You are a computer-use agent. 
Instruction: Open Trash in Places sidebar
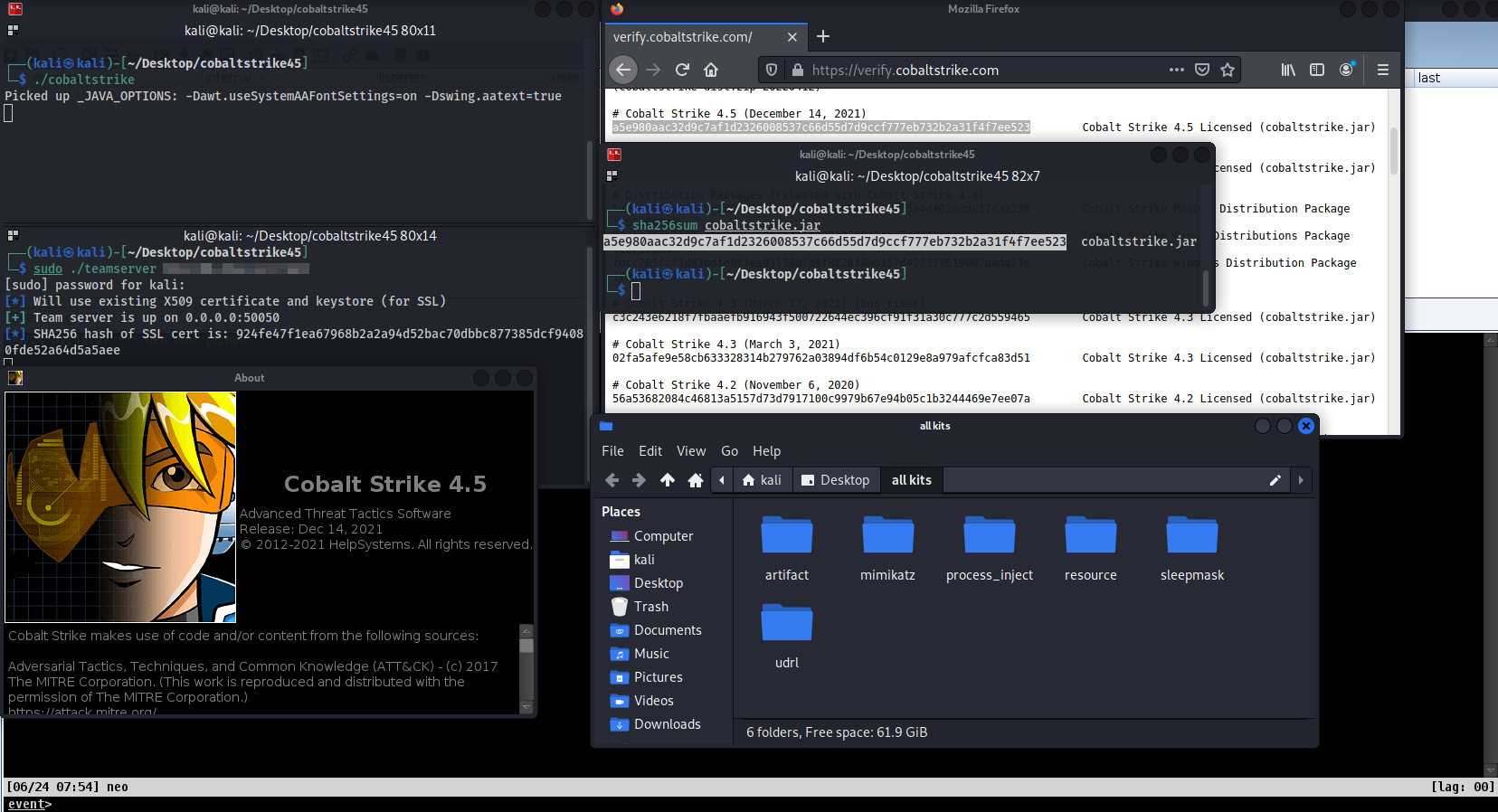coord(650,607)
